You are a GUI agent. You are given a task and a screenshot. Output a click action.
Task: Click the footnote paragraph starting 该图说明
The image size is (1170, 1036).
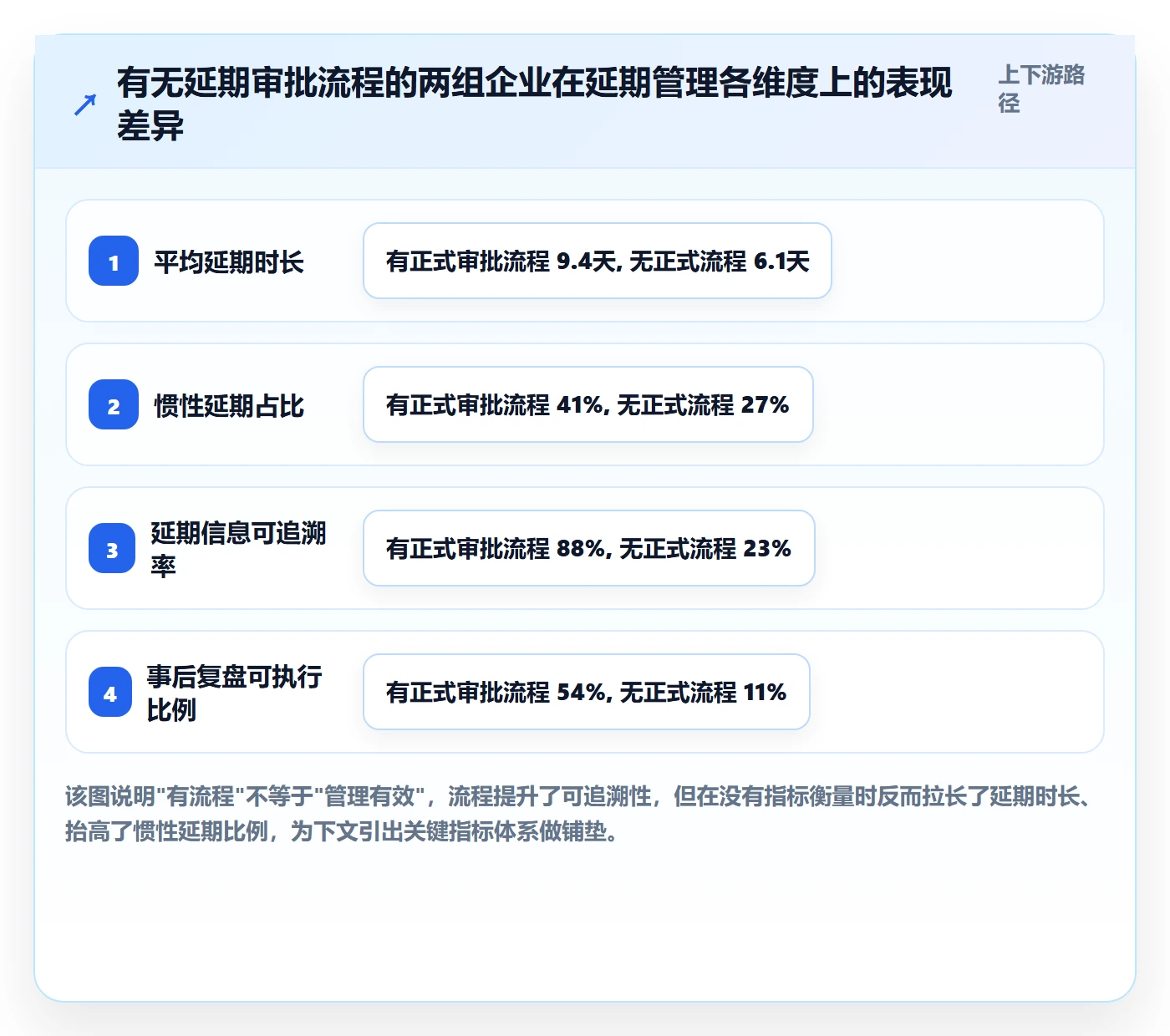click(x=578, y=814)
